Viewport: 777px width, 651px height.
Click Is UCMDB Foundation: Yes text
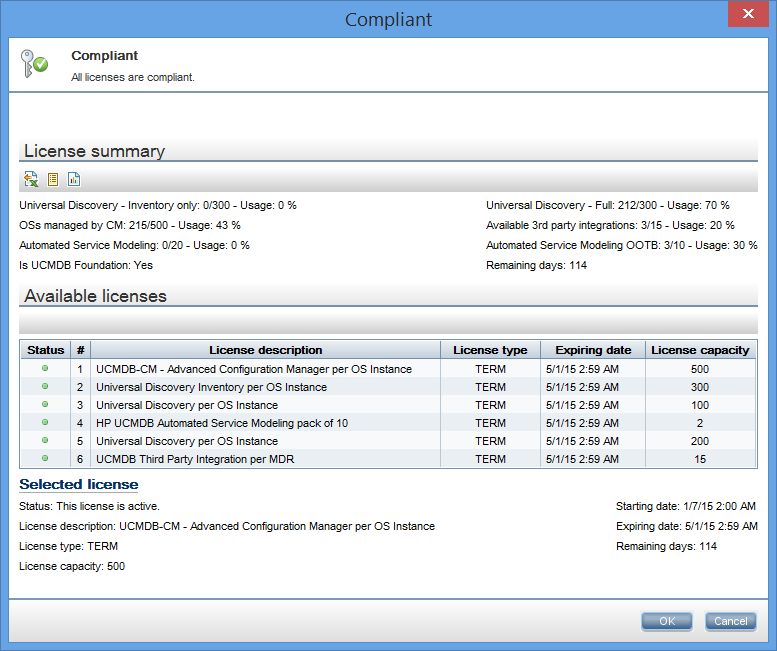coord(86,265)
